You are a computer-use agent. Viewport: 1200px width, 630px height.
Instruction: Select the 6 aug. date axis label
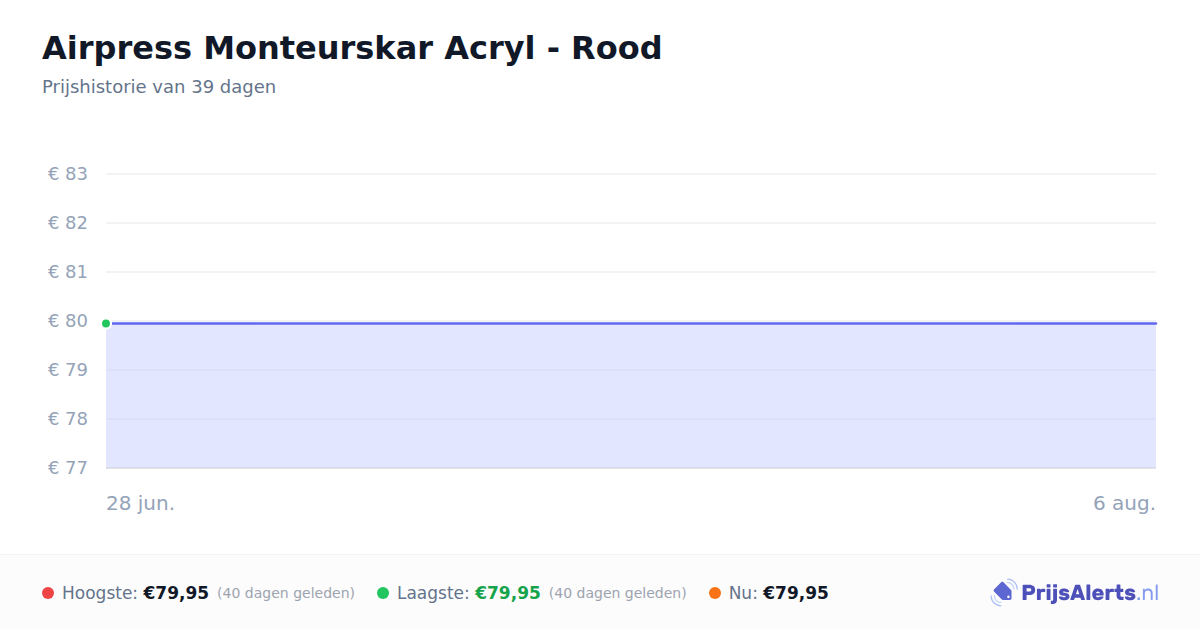tap(1124, 504)
